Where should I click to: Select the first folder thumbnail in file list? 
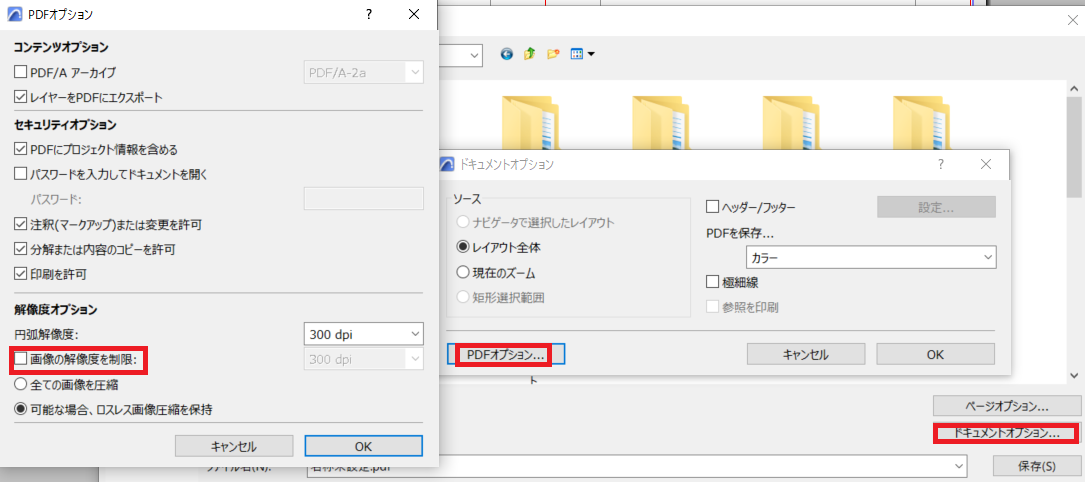529,123
